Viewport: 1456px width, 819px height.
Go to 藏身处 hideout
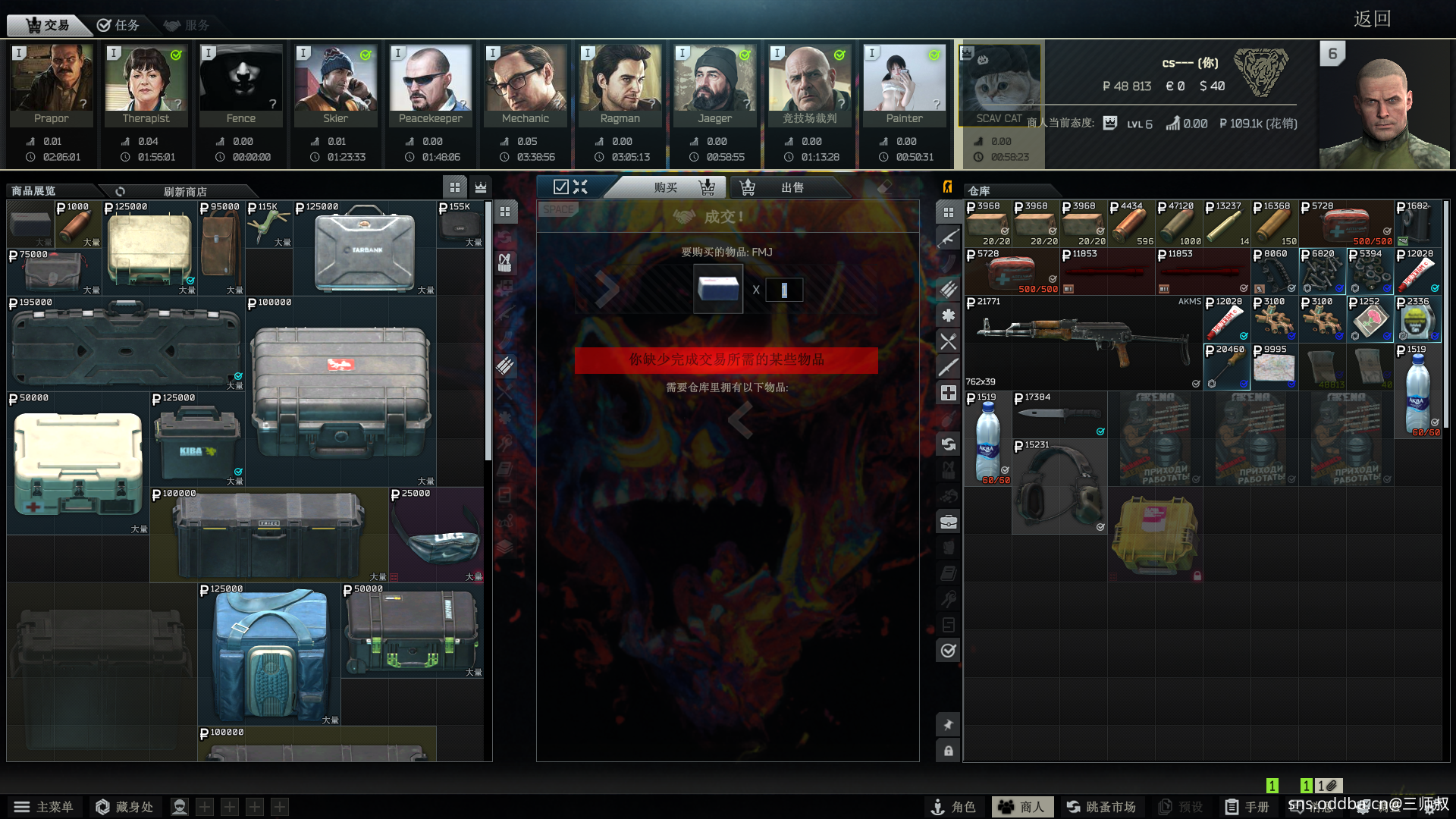[124, 807]
